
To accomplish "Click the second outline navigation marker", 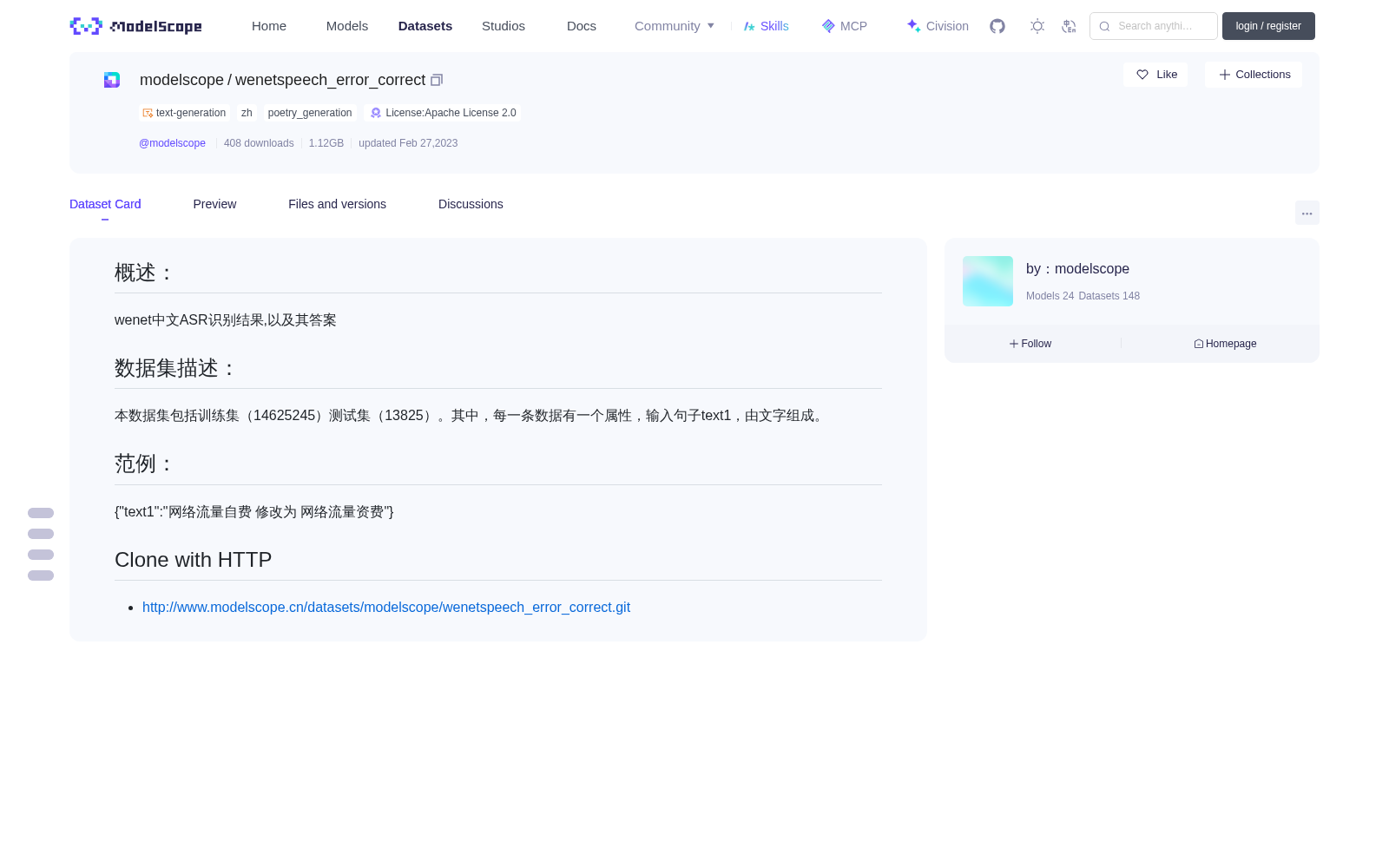I will (x=41, y=534).
